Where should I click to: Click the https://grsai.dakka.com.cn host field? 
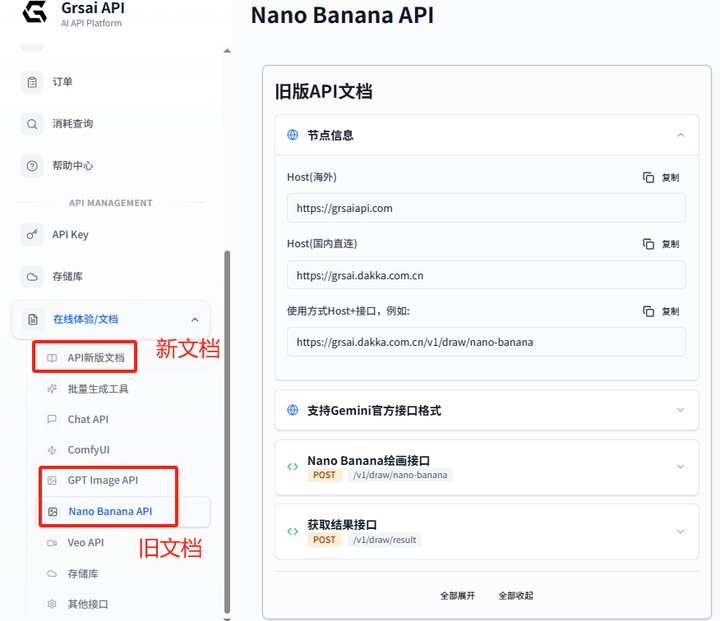tap(486, 275)
